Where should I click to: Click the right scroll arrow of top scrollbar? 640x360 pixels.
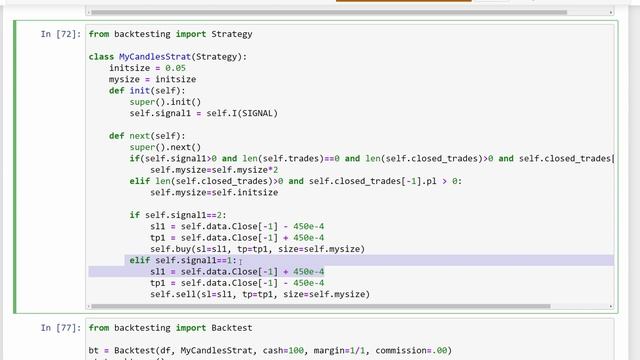coord(611,12)
